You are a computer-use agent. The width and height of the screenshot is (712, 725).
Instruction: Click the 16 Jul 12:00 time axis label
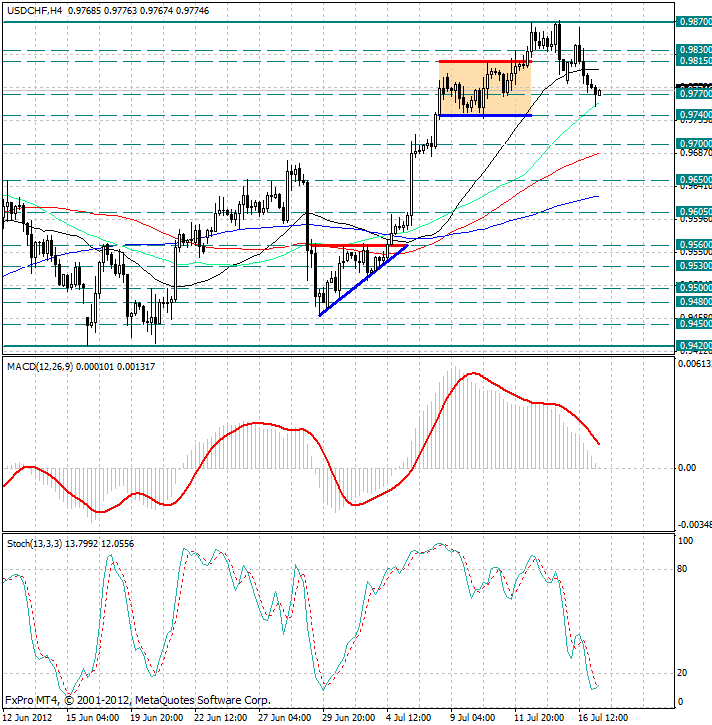coord(603,718)
